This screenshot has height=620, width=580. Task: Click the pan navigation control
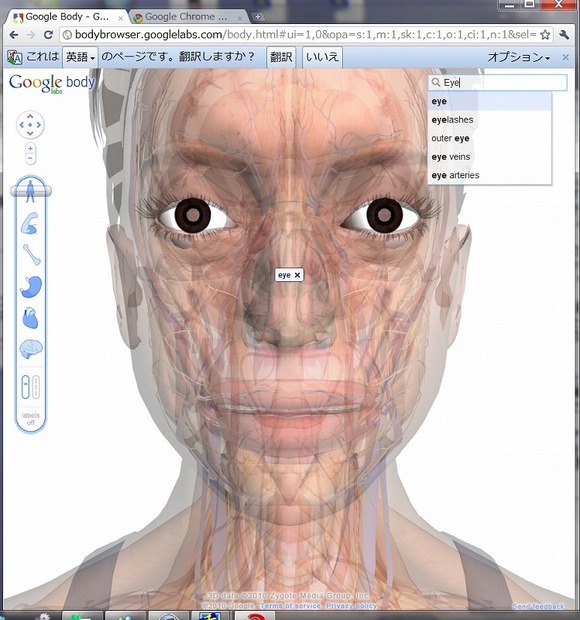[30, 125]
